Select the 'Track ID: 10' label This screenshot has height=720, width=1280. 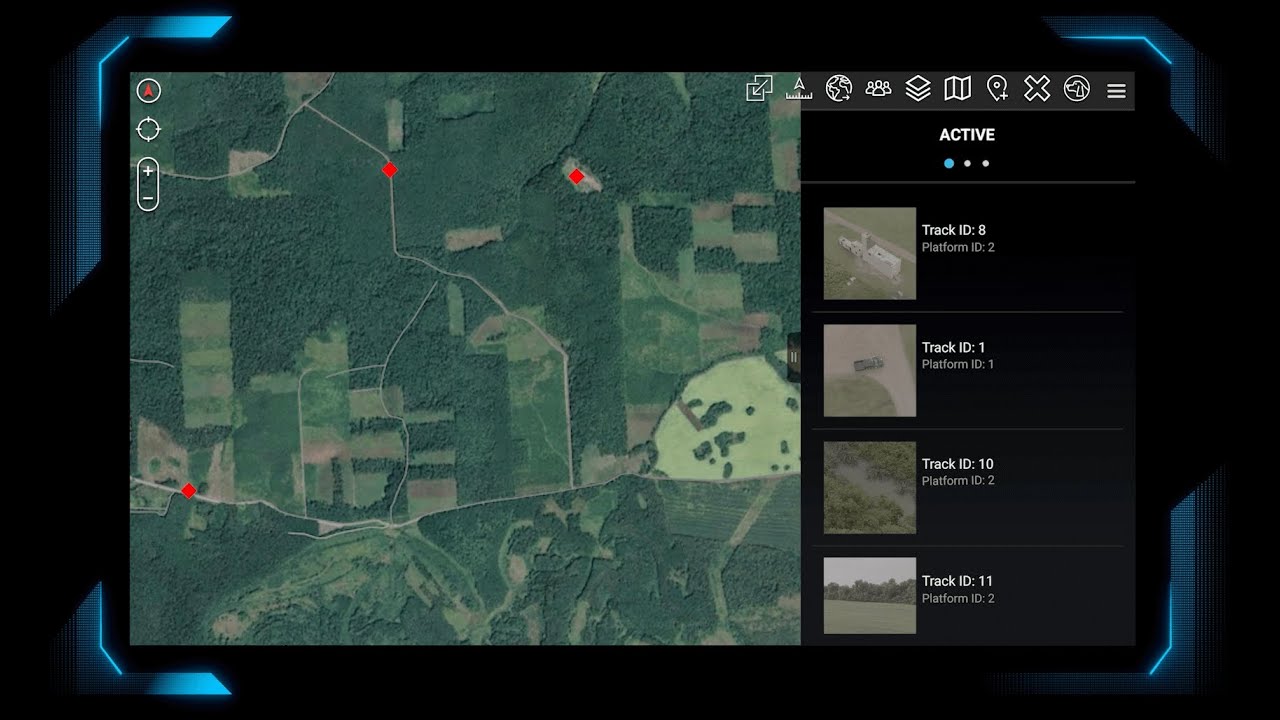click(958, 464)
